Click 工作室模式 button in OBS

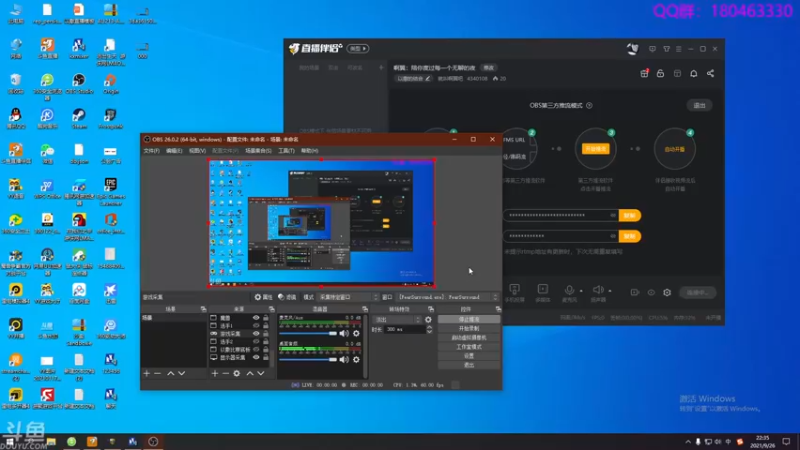tap(469, 347)
